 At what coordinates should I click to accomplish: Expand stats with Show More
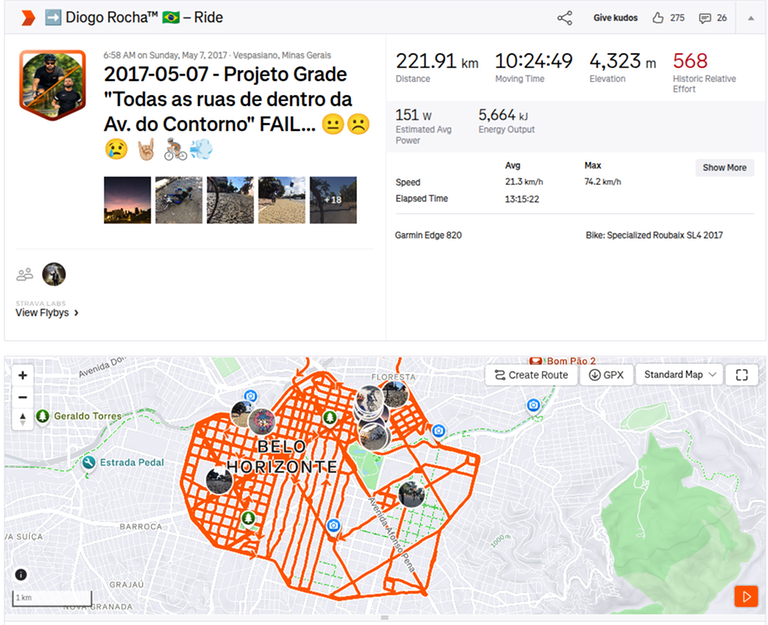(724, 168)
